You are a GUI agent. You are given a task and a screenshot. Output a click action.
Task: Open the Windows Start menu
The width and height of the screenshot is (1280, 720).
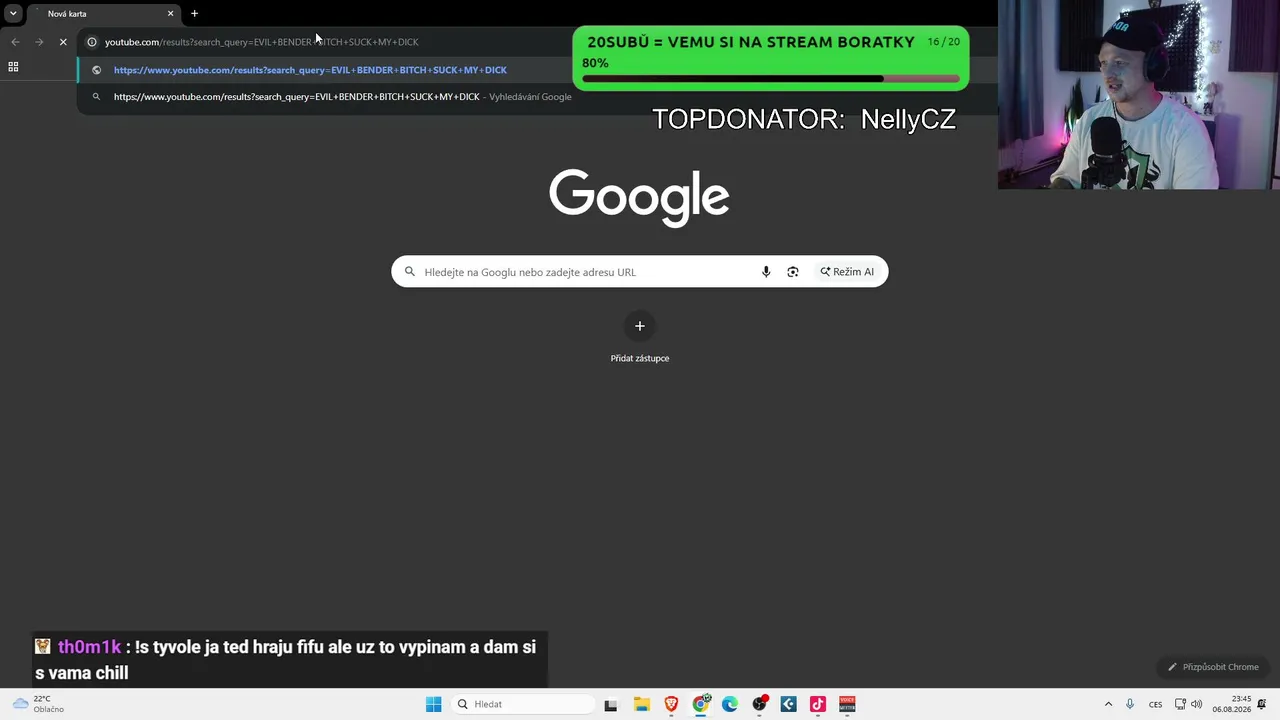pyautogui.click(x=433, y=704)
